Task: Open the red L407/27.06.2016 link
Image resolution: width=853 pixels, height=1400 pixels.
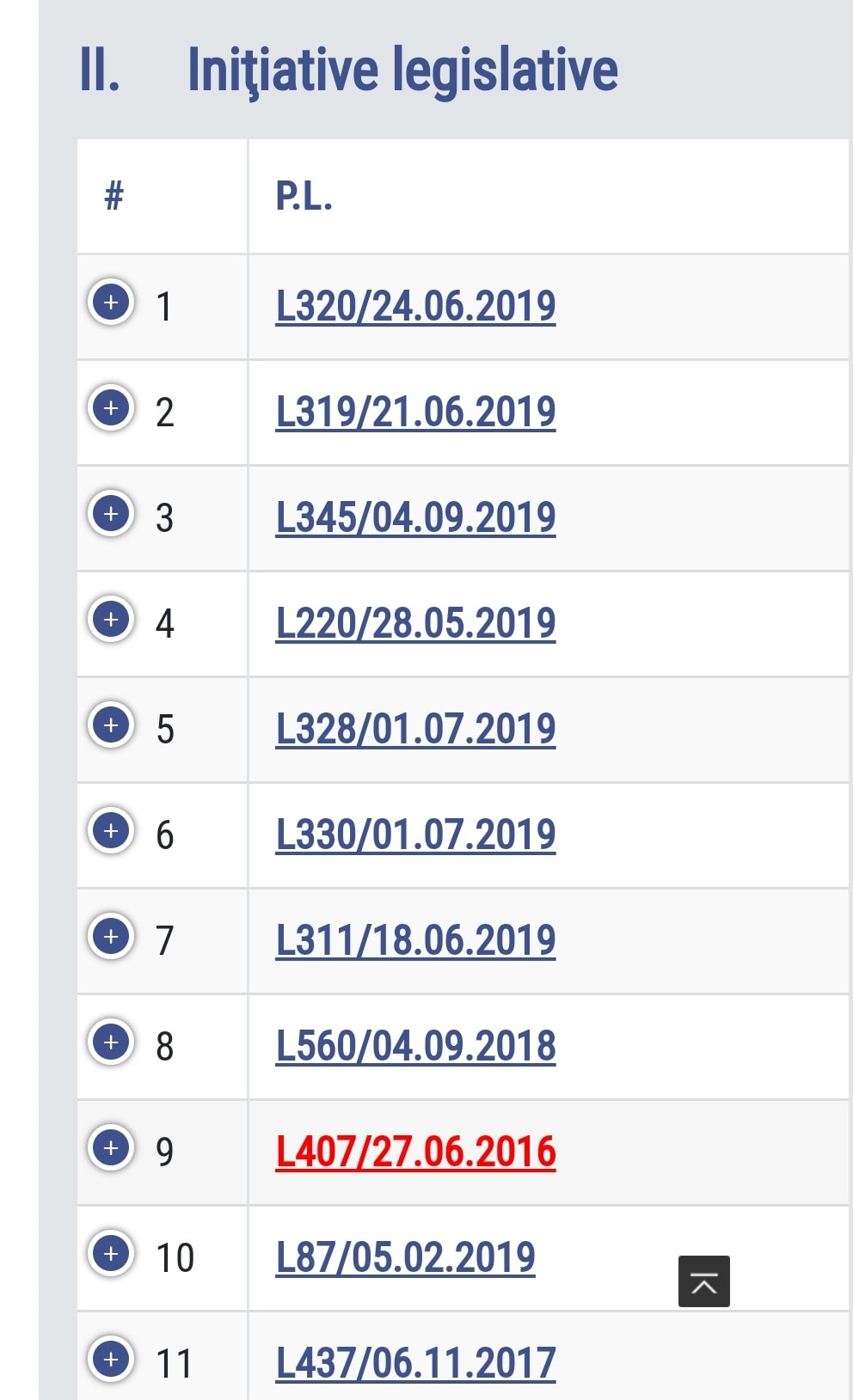Action: click(x=415, y=1152)
